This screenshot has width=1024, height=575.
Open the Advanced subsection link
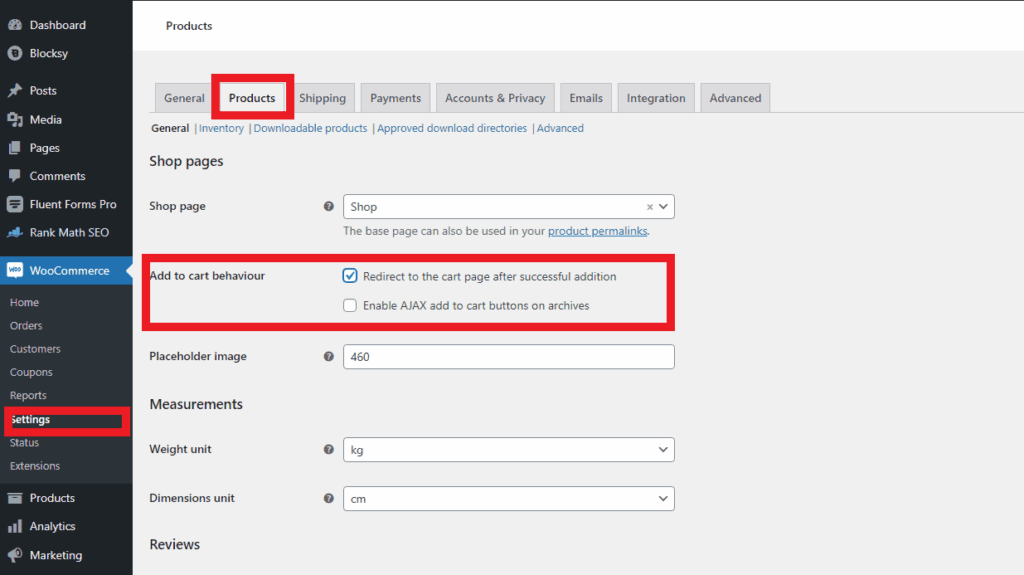pyautogui.click(x=560, y=128)
